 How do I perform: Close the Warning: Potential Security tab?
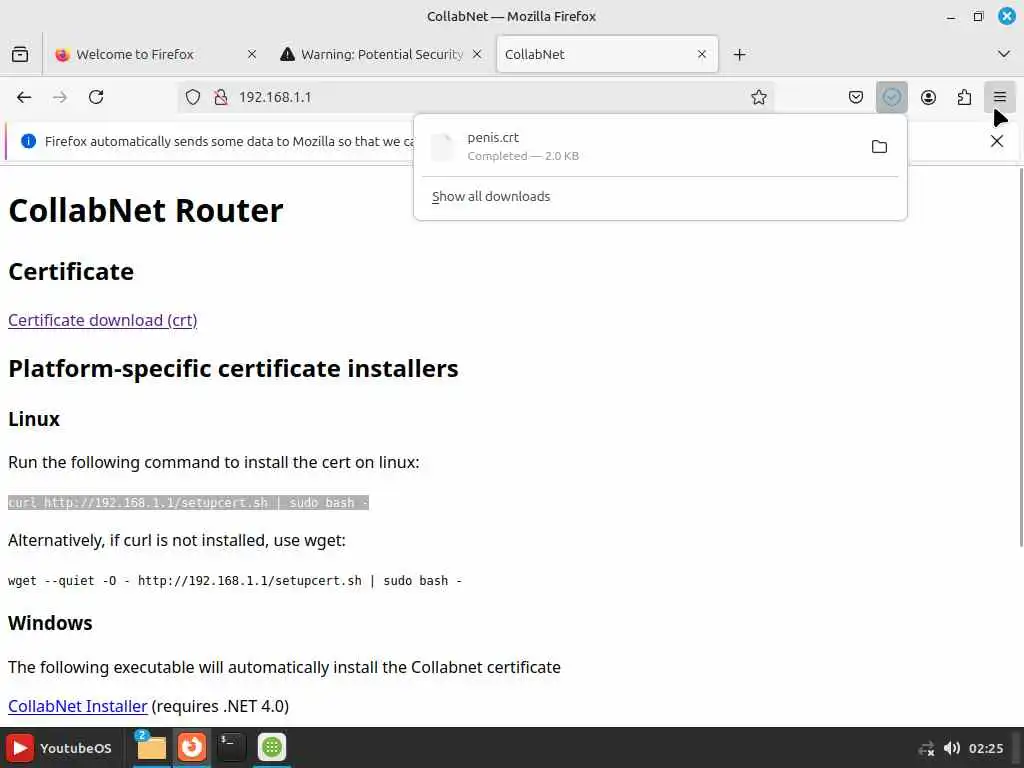[477, 54]
